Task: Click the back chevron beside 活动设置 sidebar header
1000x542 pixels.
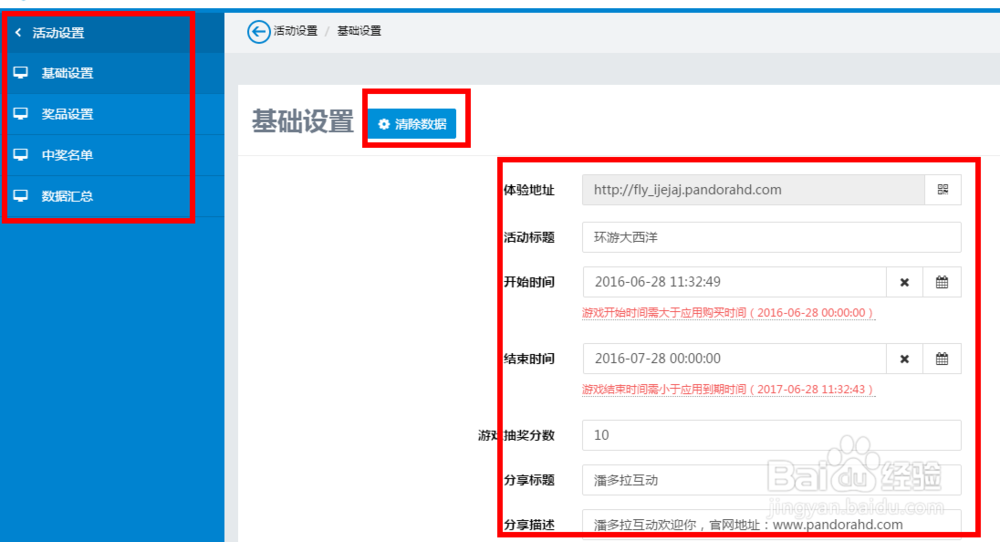Action: pyautogui.click(x=18, y=33)
